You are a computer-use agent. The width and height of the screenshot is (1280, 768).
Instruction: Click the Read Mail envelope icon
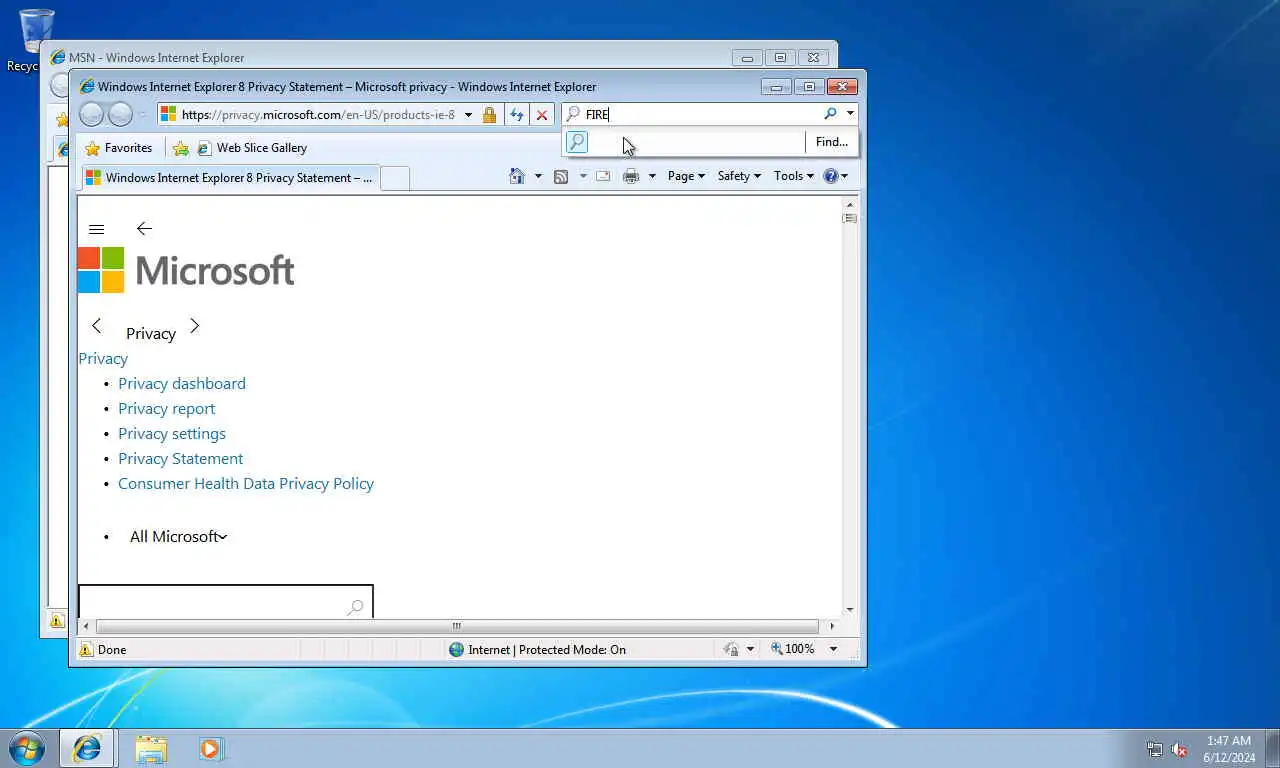coord(603,176)
